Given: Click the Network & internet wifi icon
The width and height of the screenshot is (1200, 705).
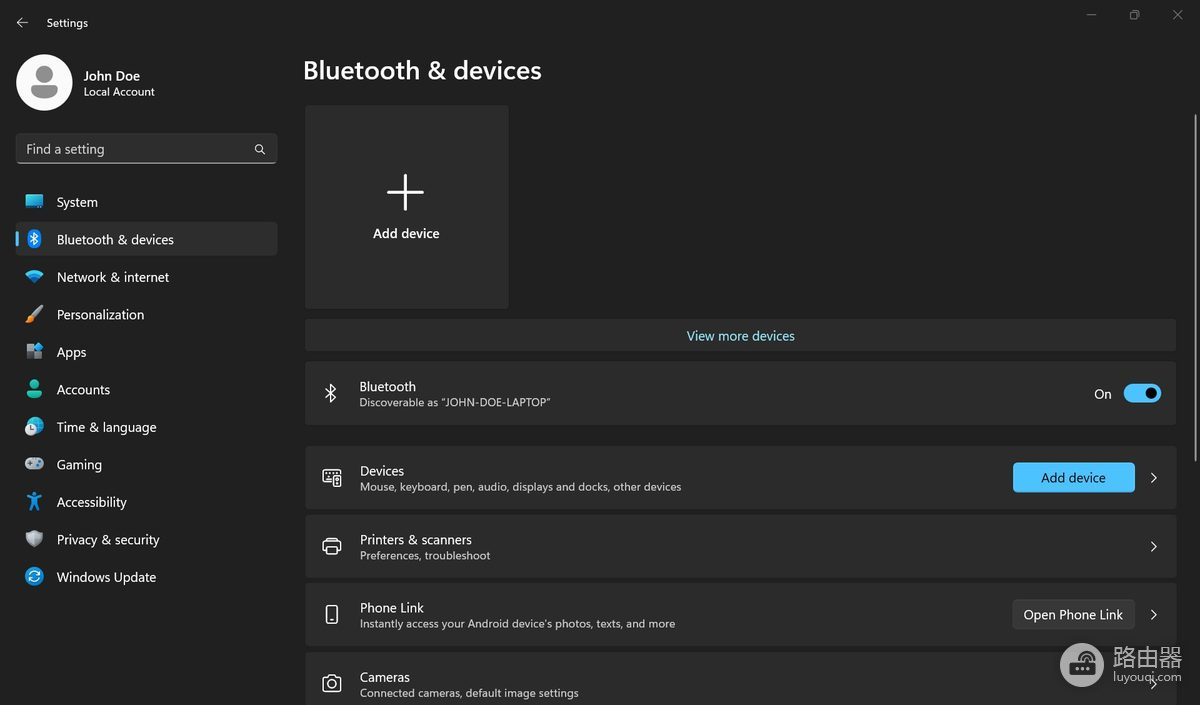Looking at the screenshot, I should 34,277.
